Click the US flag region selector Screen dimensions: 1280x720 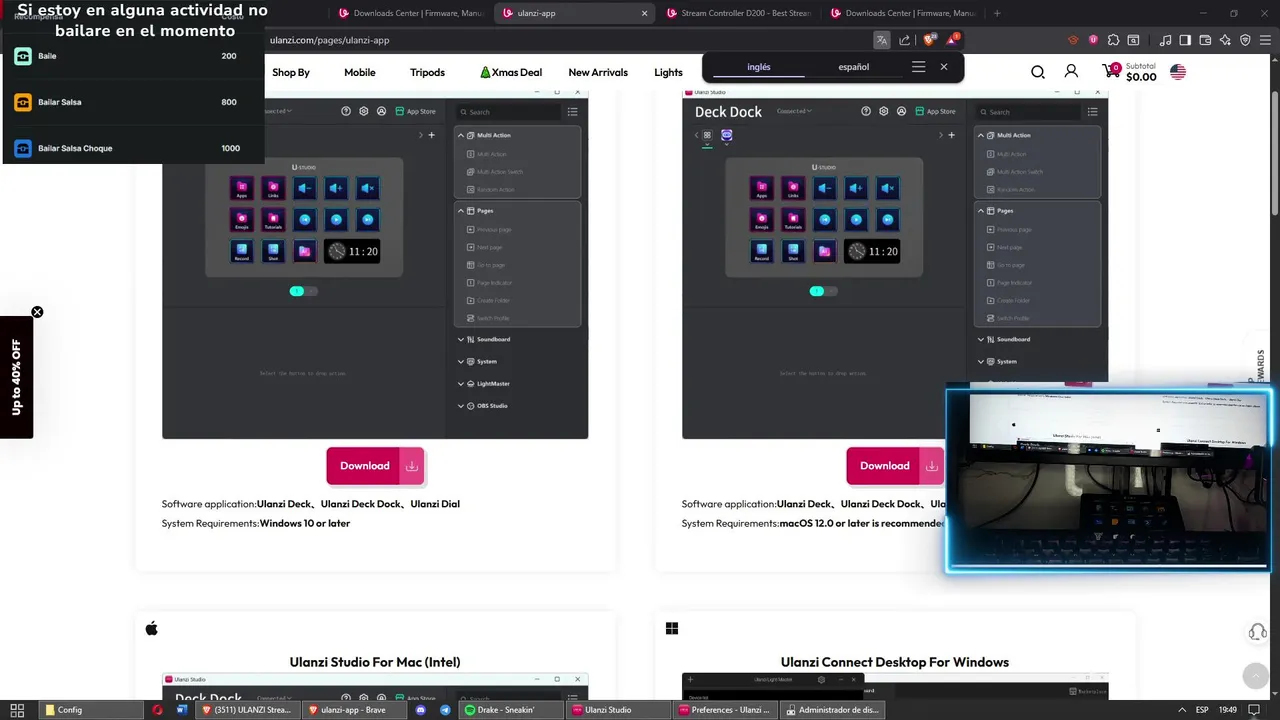[x=1178, y=72]
